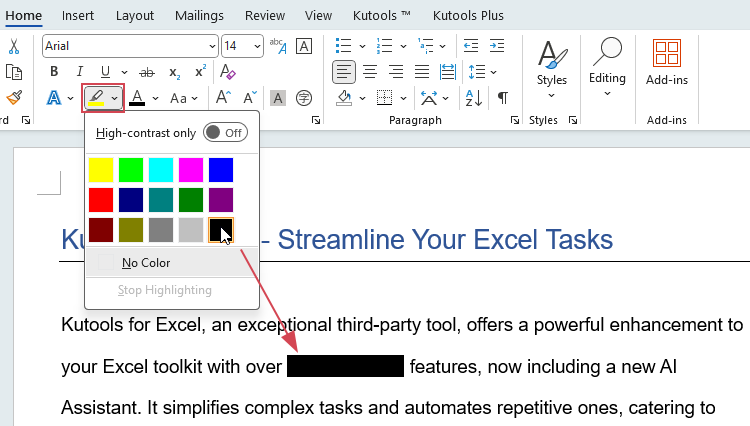Click Clear All Formatting icon
This screenshot has height=426, width=750.
(x=227, y=72)
